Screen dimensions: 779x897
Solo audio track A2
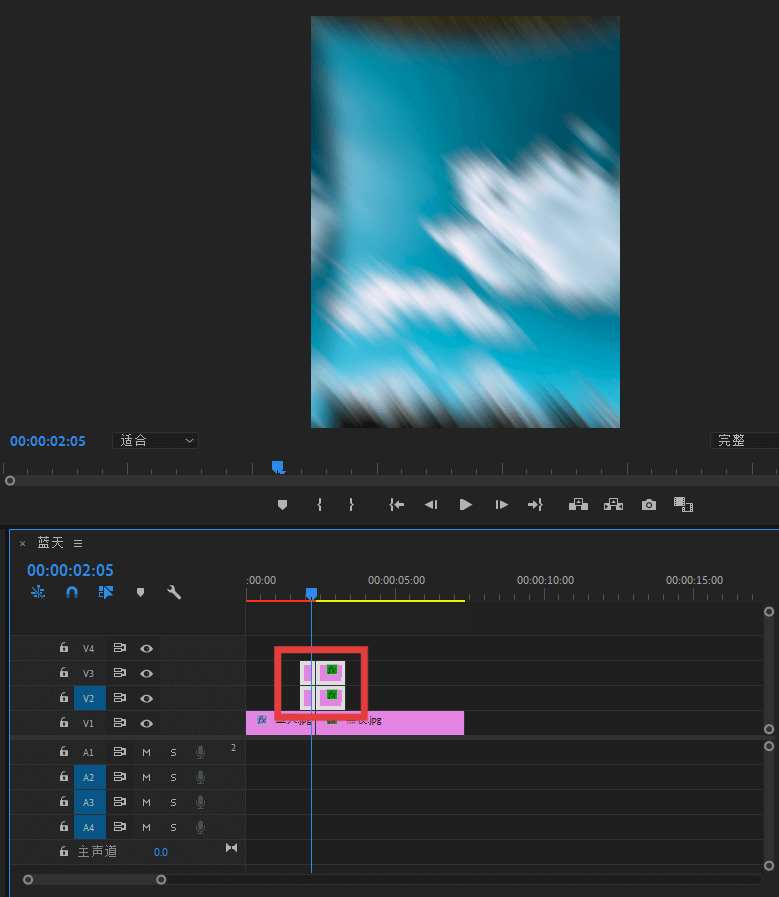tap(173, 777)
